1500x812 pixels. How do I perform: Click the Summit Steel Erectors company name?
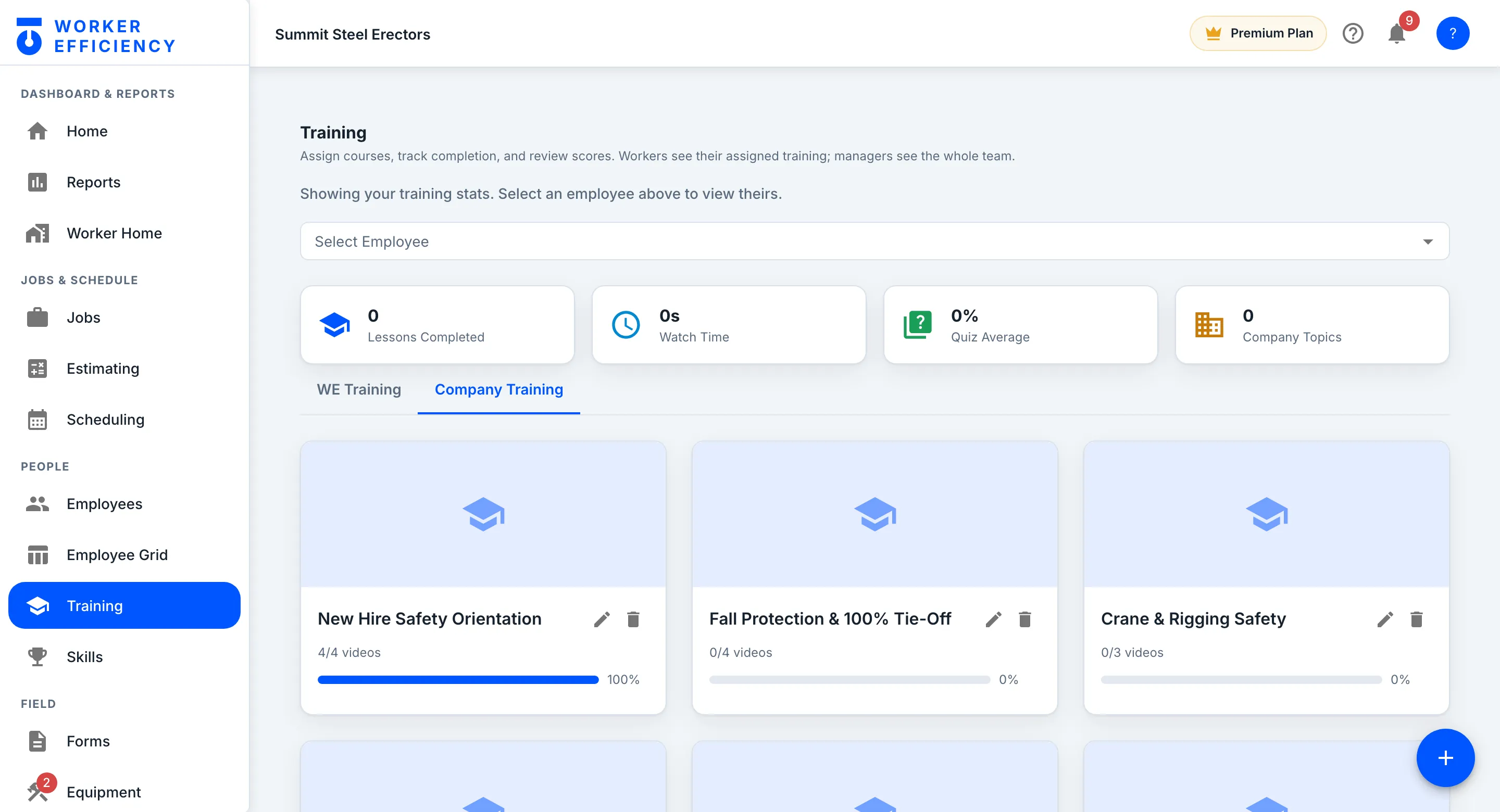click(x=352, y=34)
